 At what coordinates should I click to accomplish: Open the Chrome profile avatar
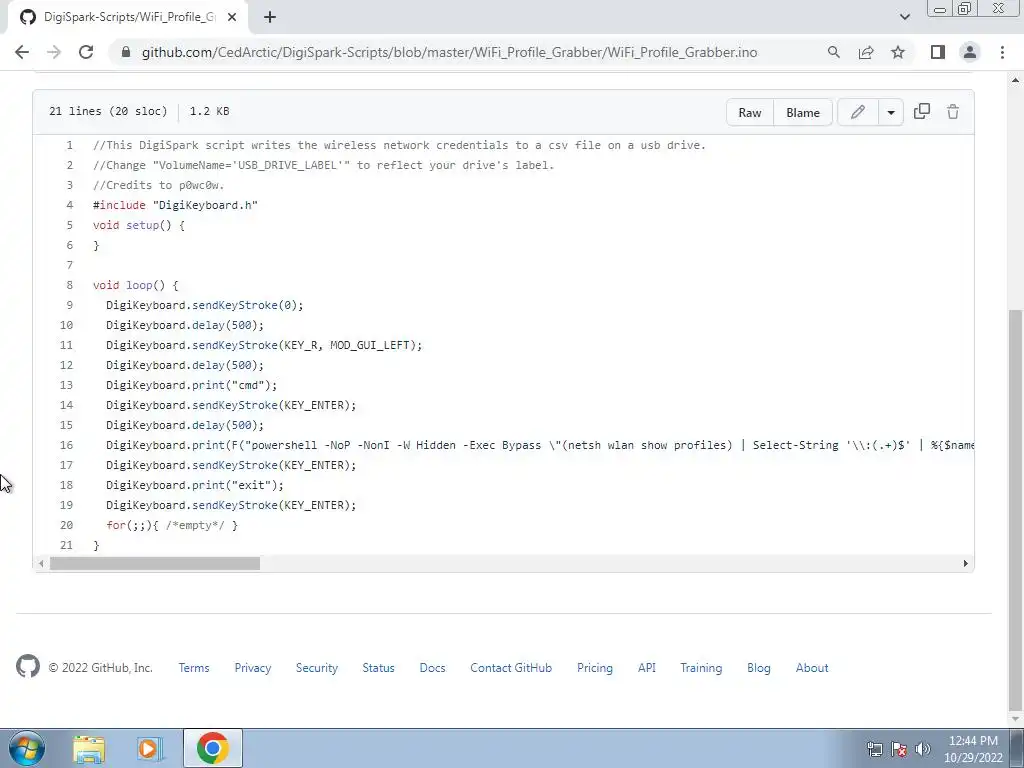(970, 52)
